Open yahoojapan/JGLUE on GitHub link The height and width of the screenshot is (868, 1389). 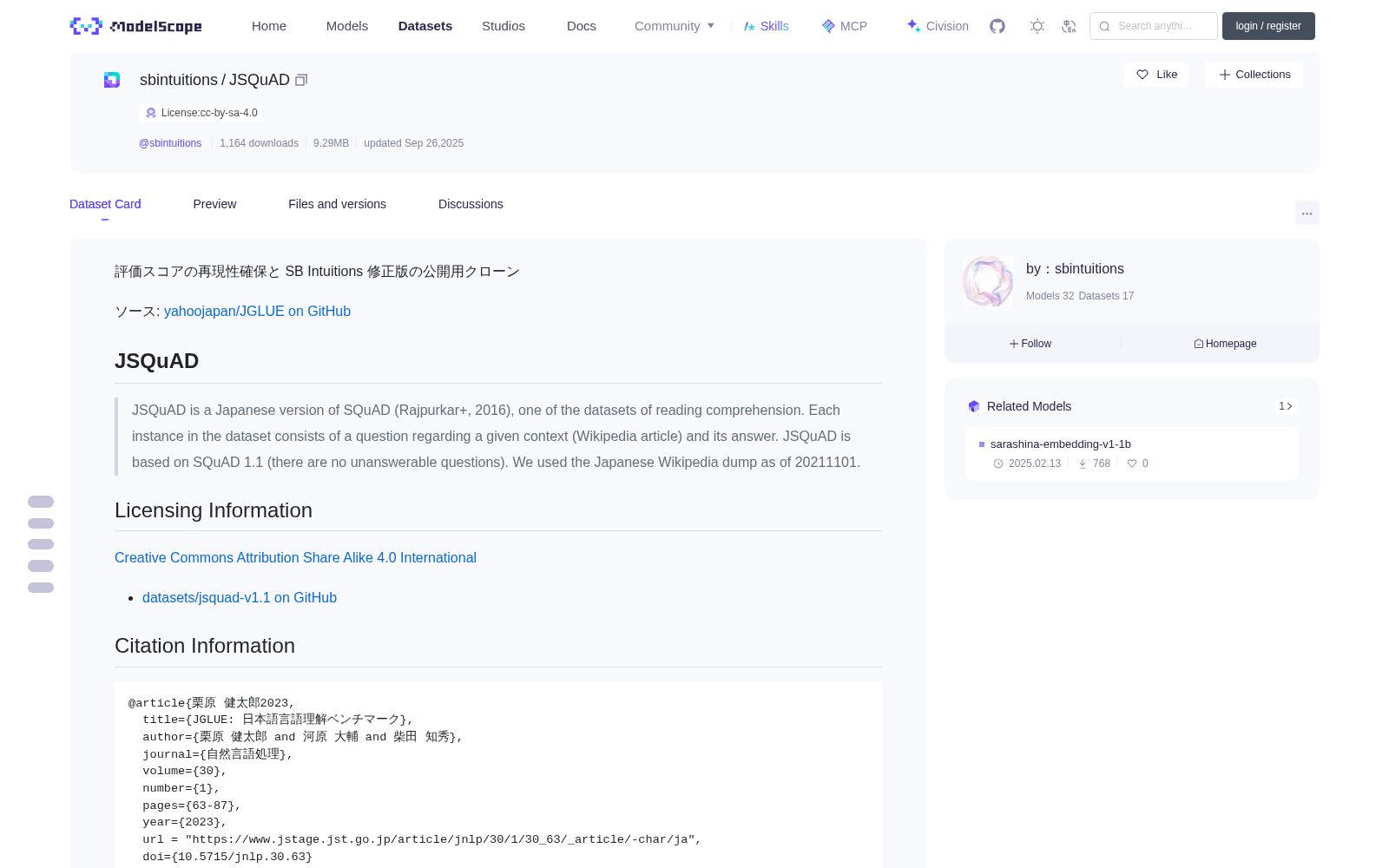(x=257, y=311)
